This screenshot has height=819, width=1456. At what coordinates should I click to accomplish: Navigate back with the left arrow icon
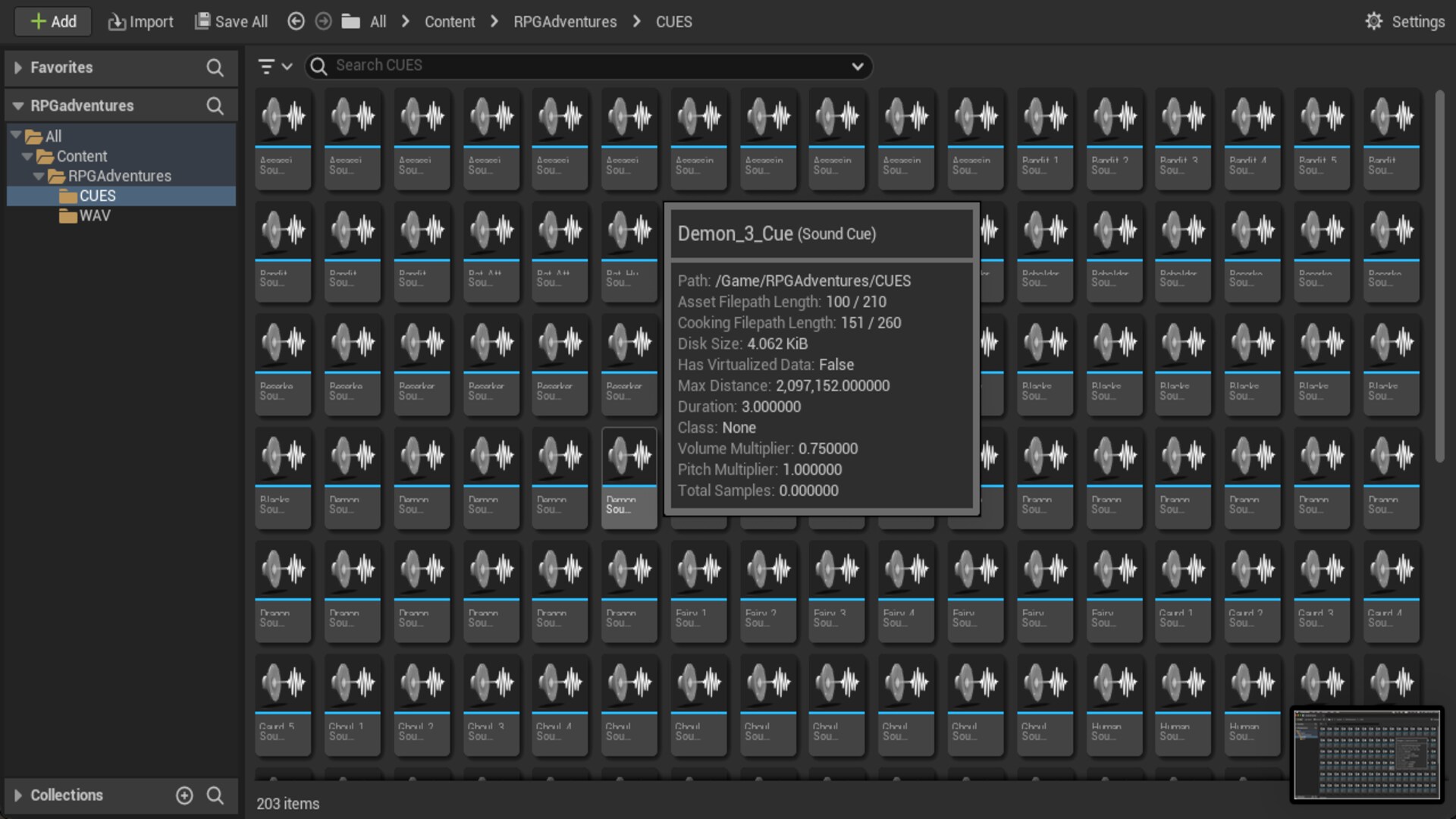pyautogui.click(x=296, y=21)
